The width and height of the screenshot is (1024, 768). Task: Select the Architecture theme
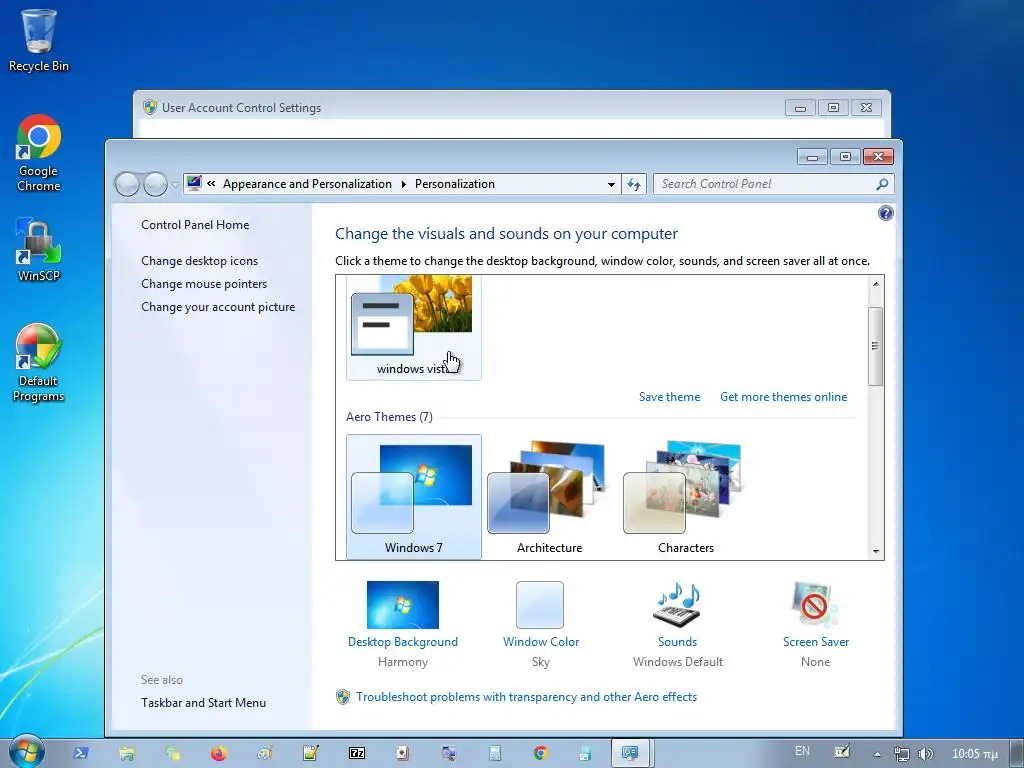point(550,497)
